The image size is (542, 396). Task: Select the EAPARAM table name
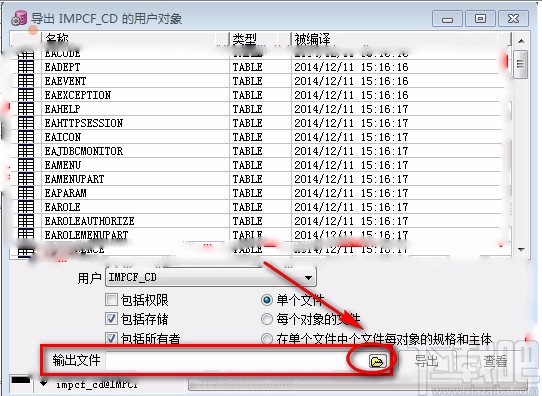pos(65,193)
